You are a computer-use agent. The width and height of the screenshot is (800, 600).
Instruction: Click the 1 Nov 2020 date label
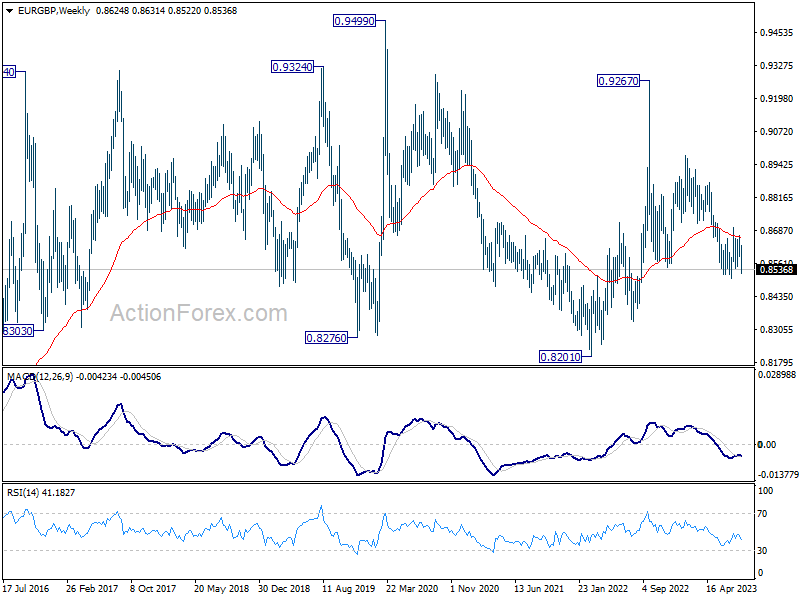(x=474, y=588)
